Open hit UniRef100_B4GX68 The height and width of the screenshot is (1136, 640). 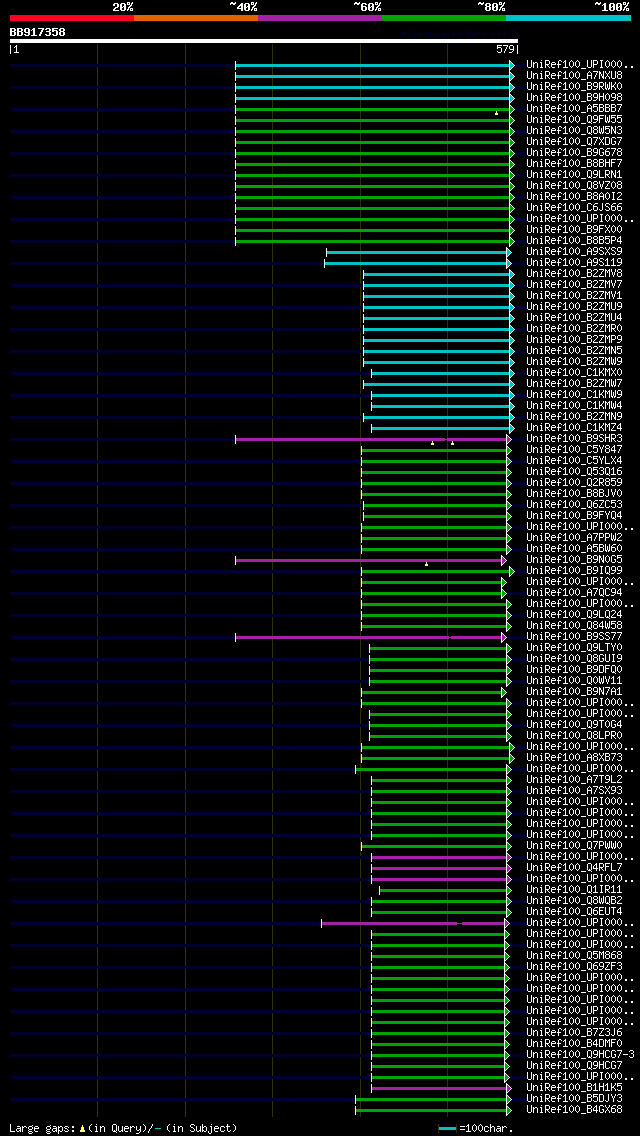(574, 1109)
